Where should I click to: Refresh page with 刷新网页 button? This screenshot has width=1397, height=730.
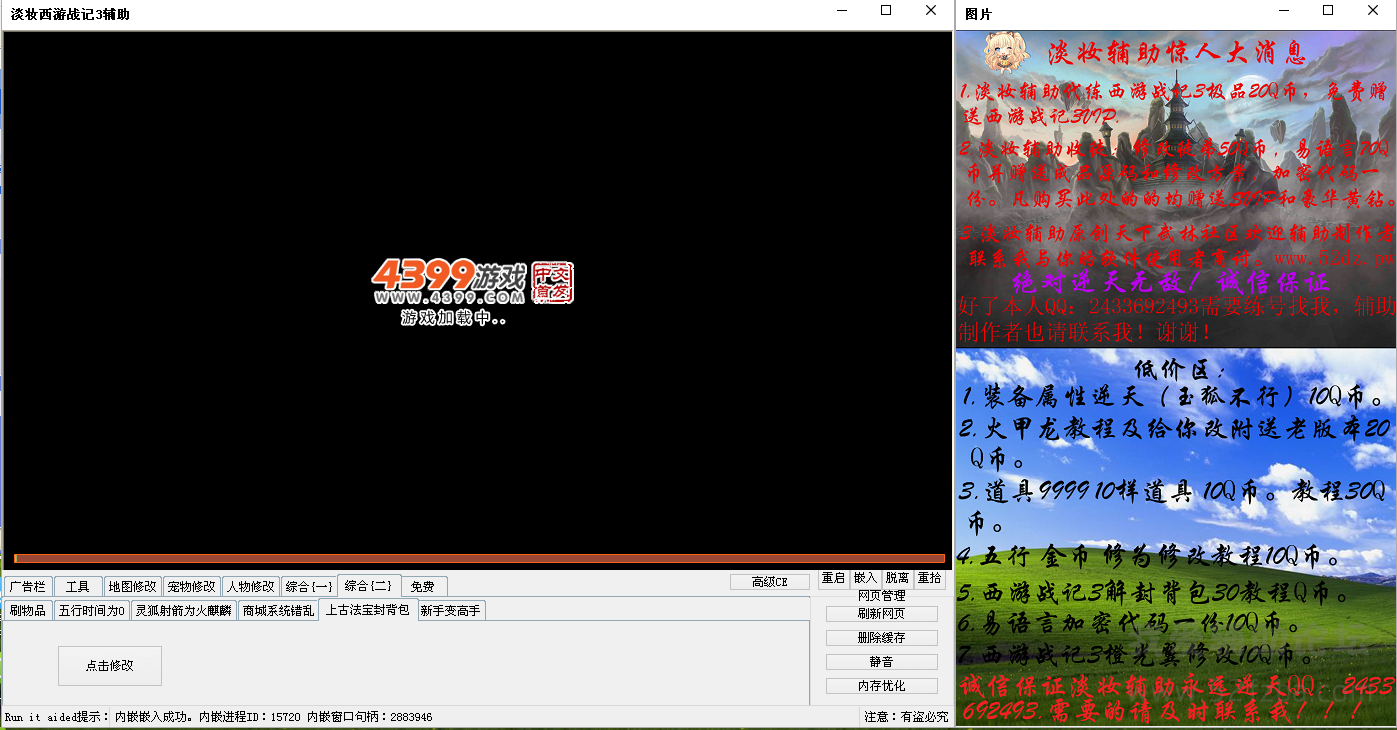tap(882, 614)
